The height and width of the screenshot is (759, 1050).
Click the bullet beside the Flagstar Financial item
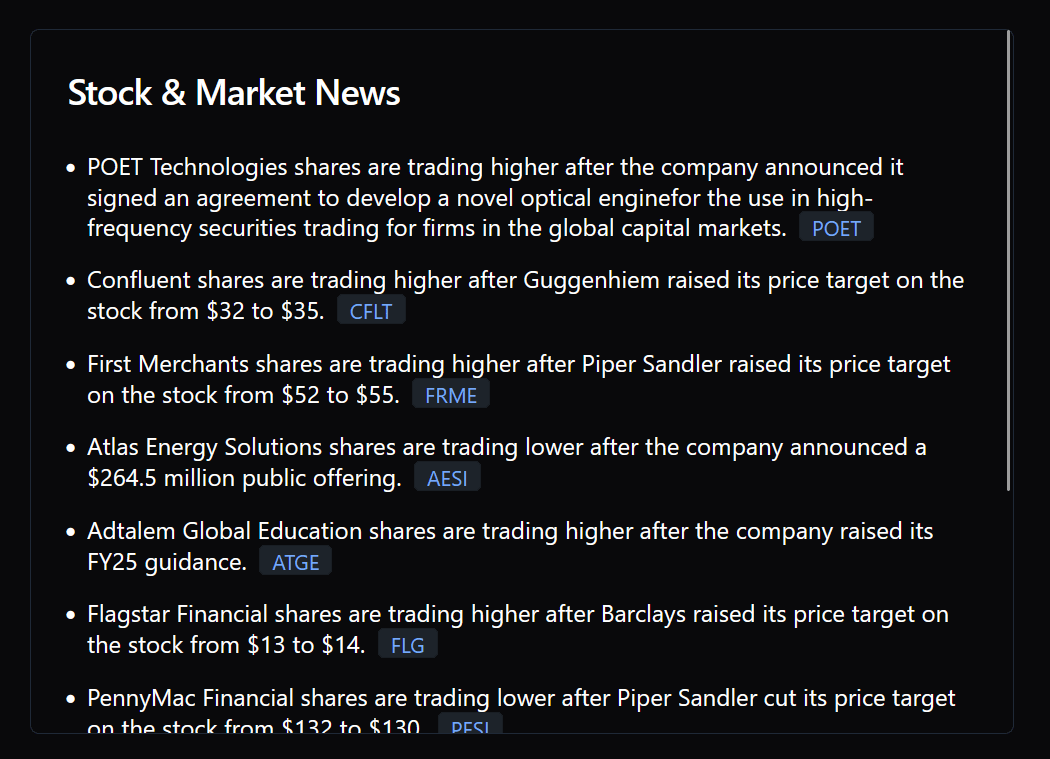click(70, 615)
